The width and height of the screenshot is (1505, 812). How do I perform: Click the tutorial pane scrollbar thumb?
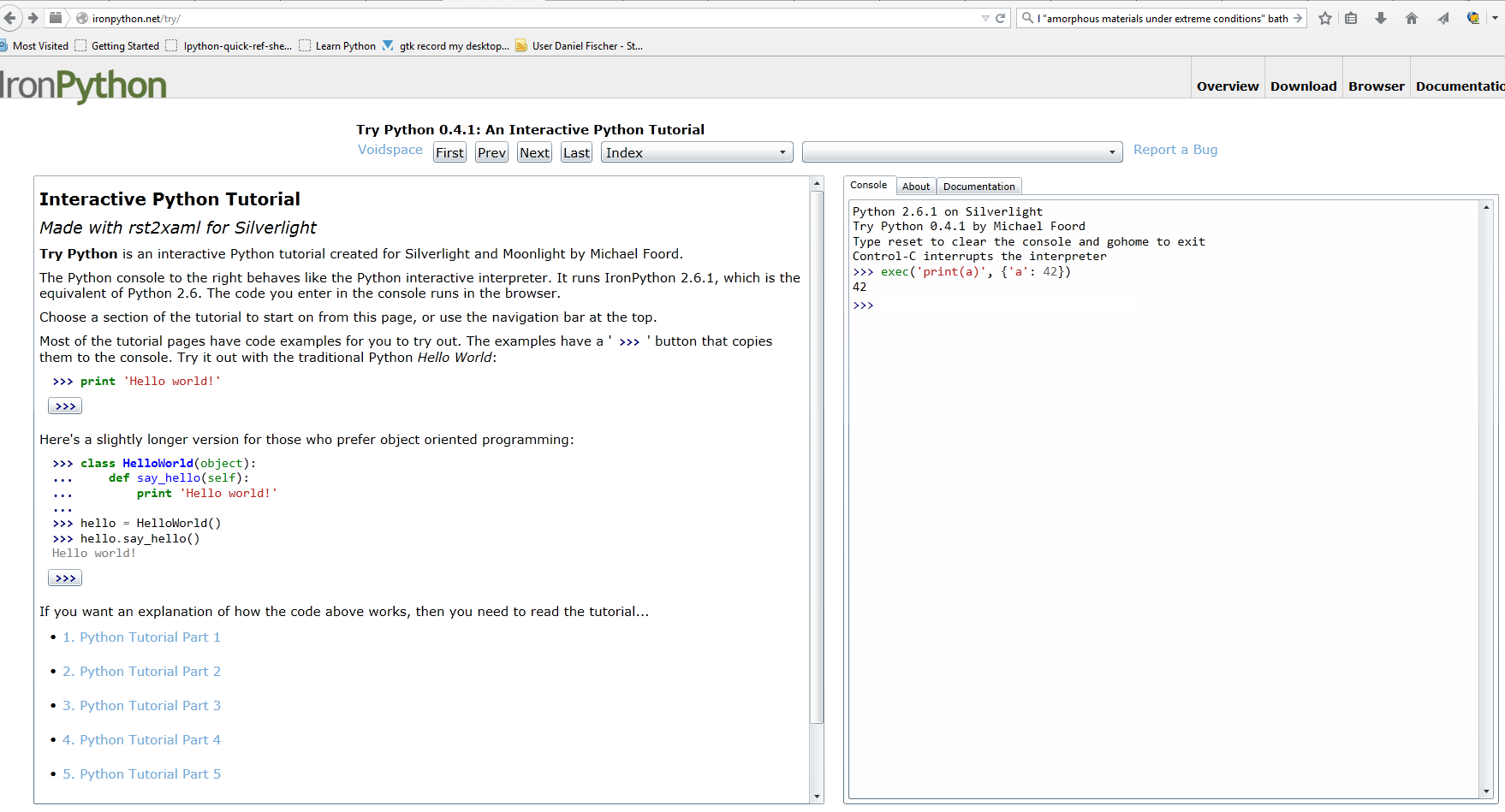point(817,458)
